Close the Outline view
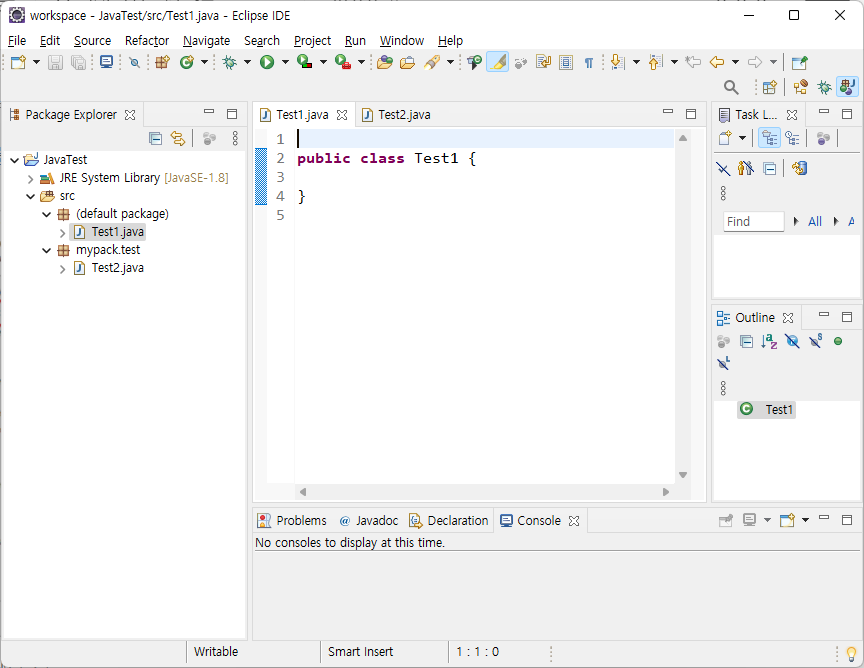The width and height of the screenshot is (864, 668). (x=788, y=318)
